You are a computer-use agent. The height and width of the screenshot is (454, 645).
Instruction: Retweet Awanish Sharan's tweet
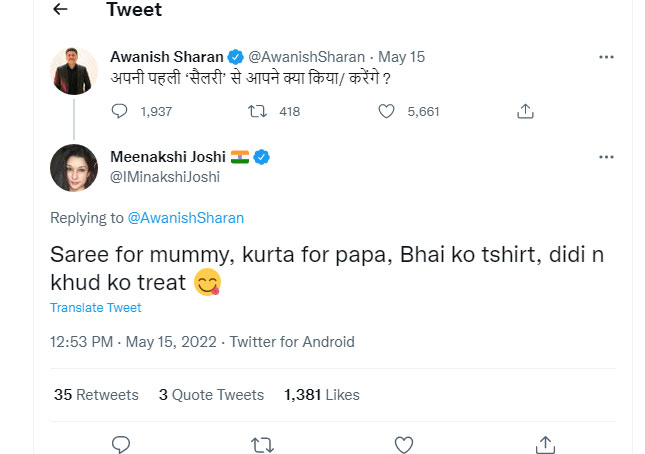(256, 112)
